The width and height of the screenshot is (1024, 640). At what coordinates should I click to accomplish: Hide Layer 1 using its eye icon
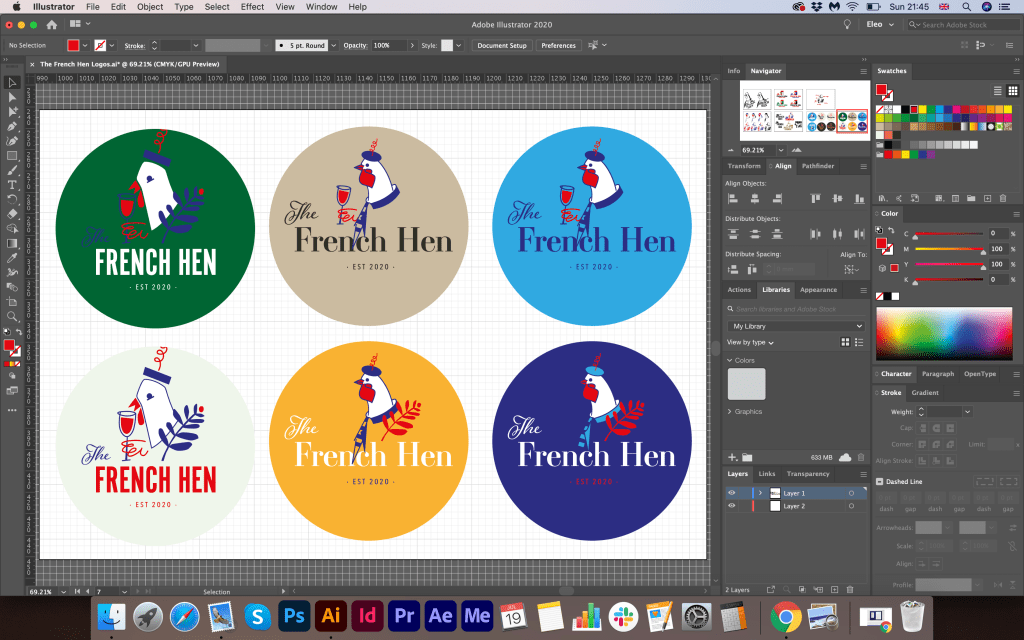731,493
